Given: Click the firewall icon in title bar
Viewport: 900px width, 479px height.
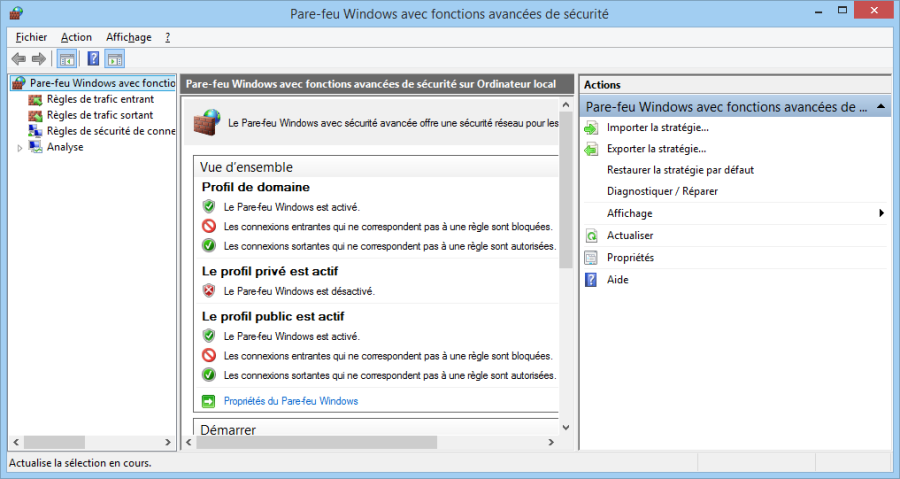Looking at the screenshot, I should 16,13.
